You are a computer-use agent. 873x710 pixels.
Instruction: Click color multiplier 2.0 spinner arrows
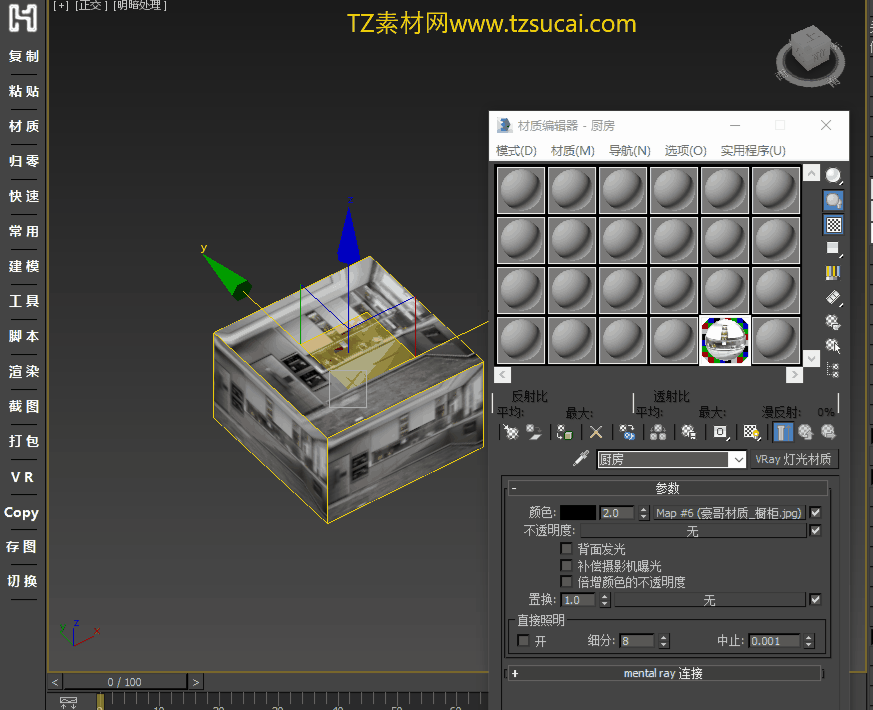click(644, 513)
